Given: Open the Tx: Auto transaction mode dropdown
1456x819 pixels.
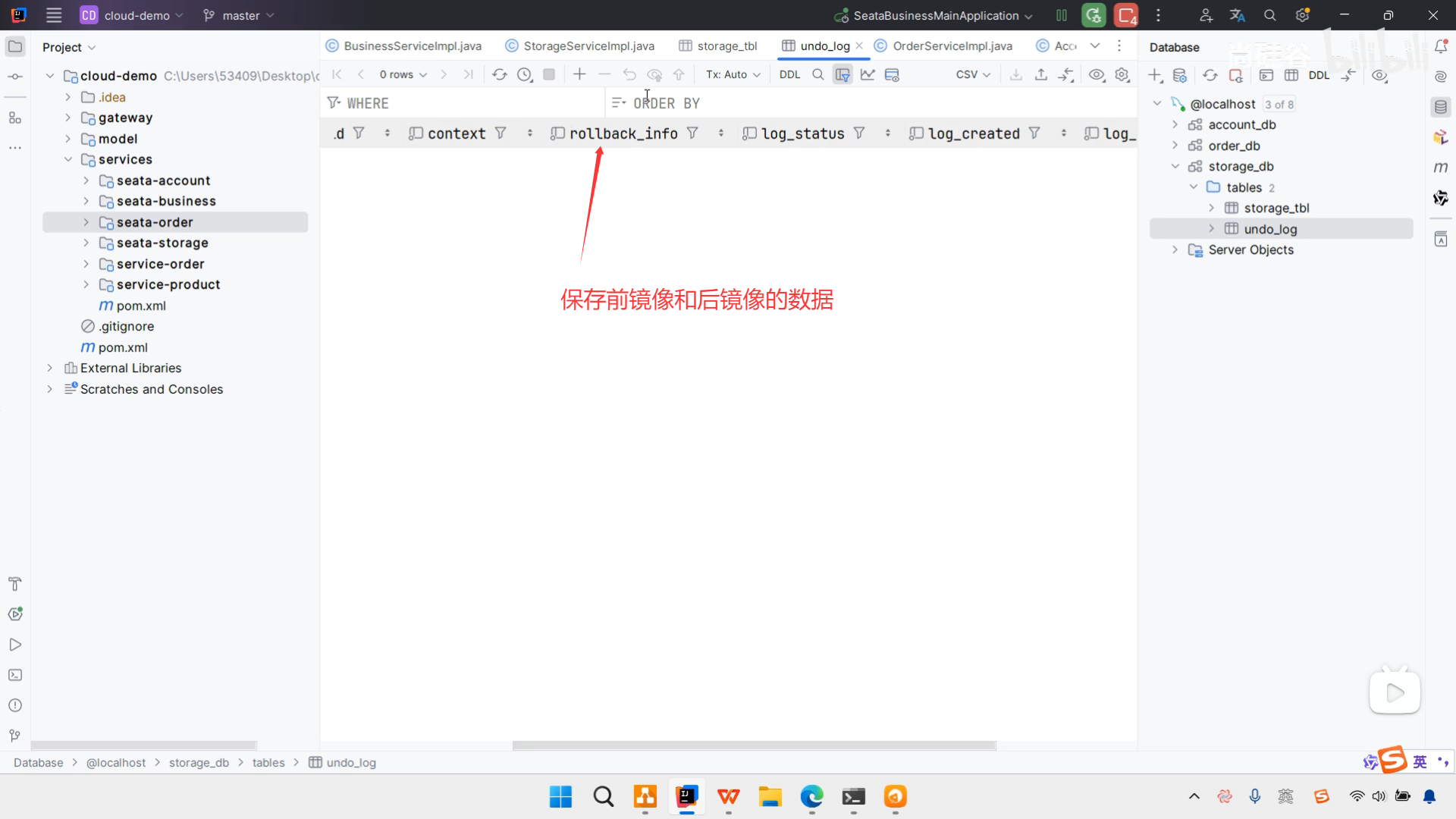Looking at the screenshot, I should click(x=733, y=74).
